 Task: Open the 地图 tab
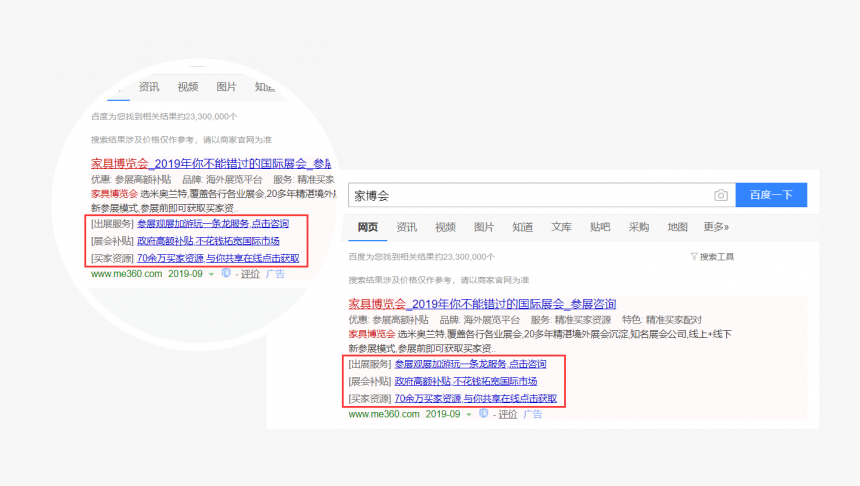(x=677, y=227)
